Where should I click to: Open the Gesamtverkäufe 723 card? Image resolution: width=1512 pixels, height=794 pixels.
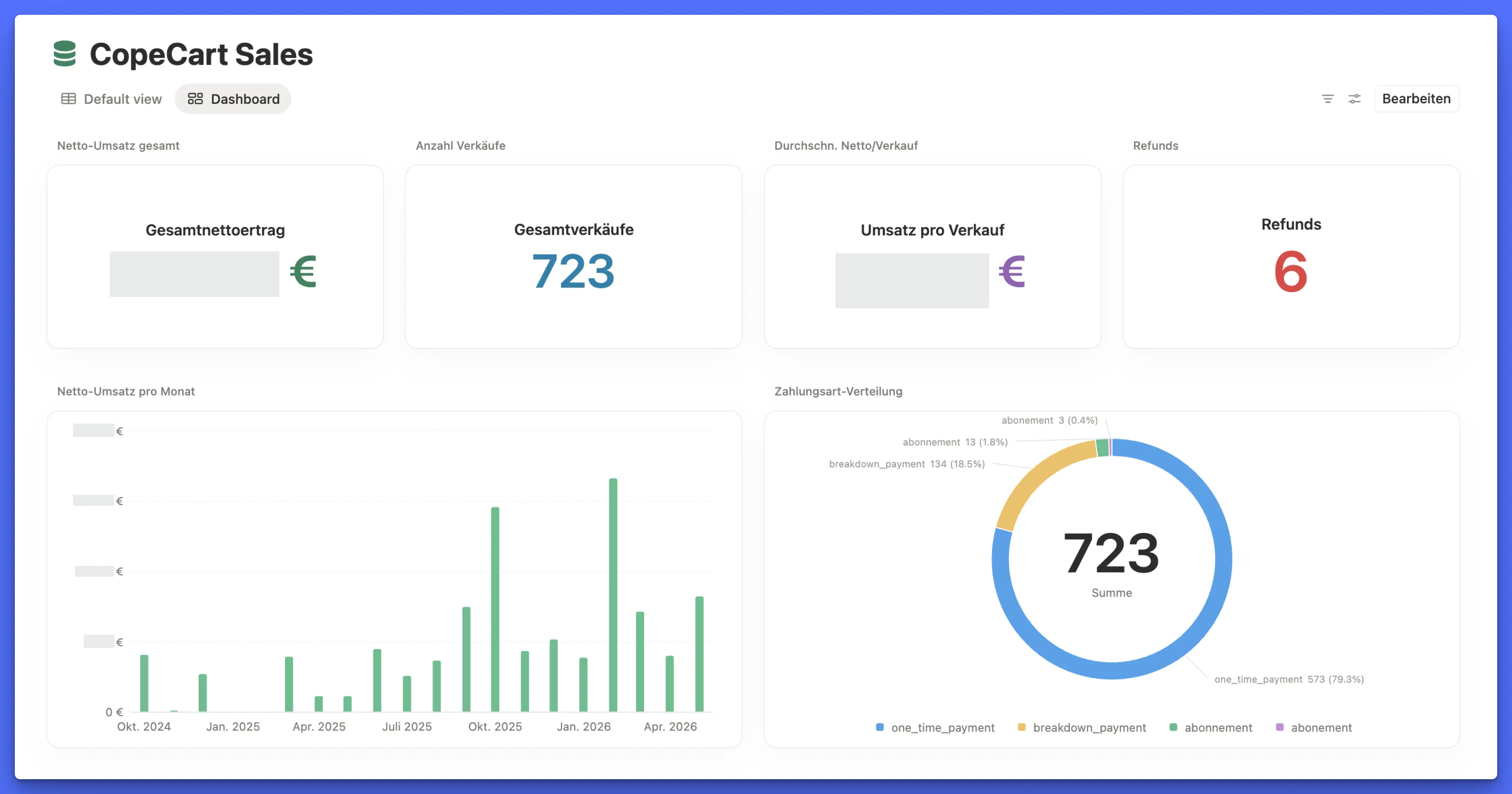tap(573, 257)
